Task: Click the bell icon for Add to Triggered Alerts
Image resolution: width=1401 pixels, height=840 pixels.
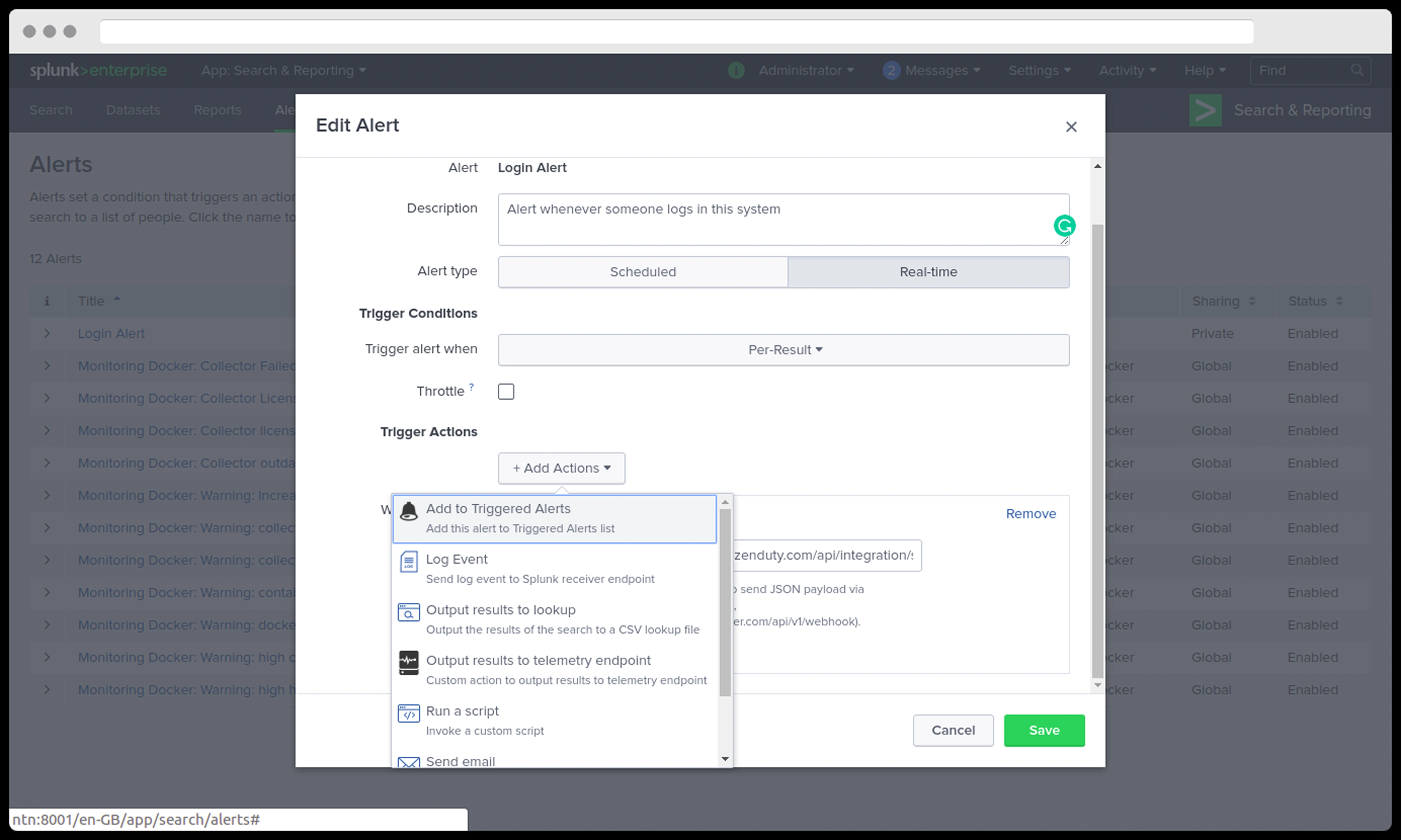Action: (x=409, y=511)
